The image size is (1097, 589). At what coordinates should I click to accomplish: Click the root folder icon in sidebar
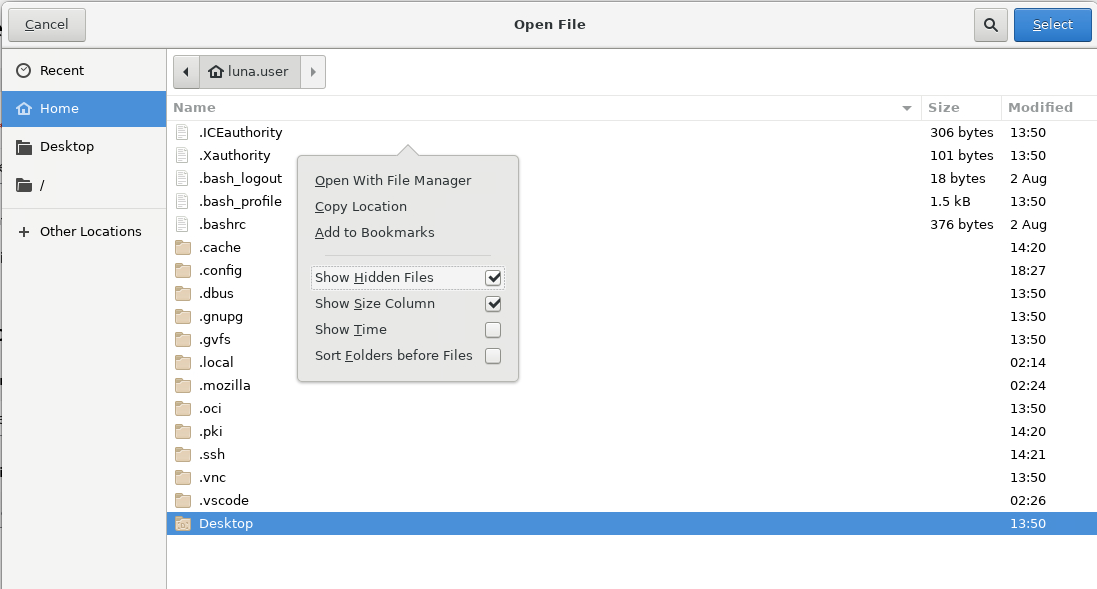point(24,185)
